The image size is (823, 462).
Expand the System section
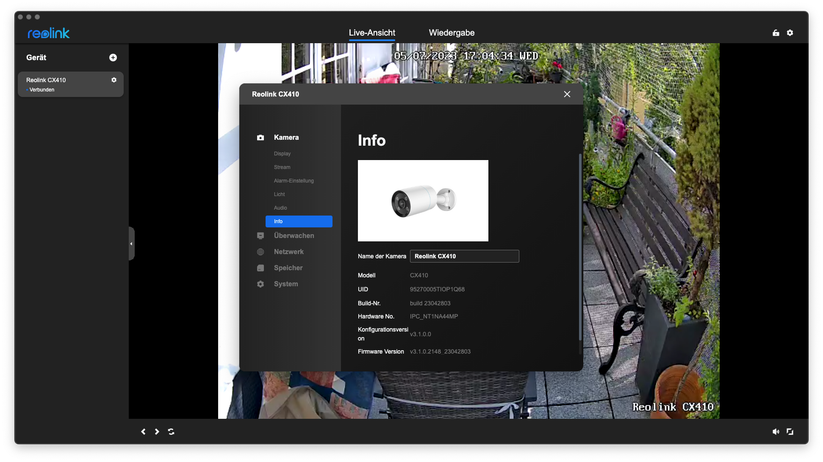[286, 284]
